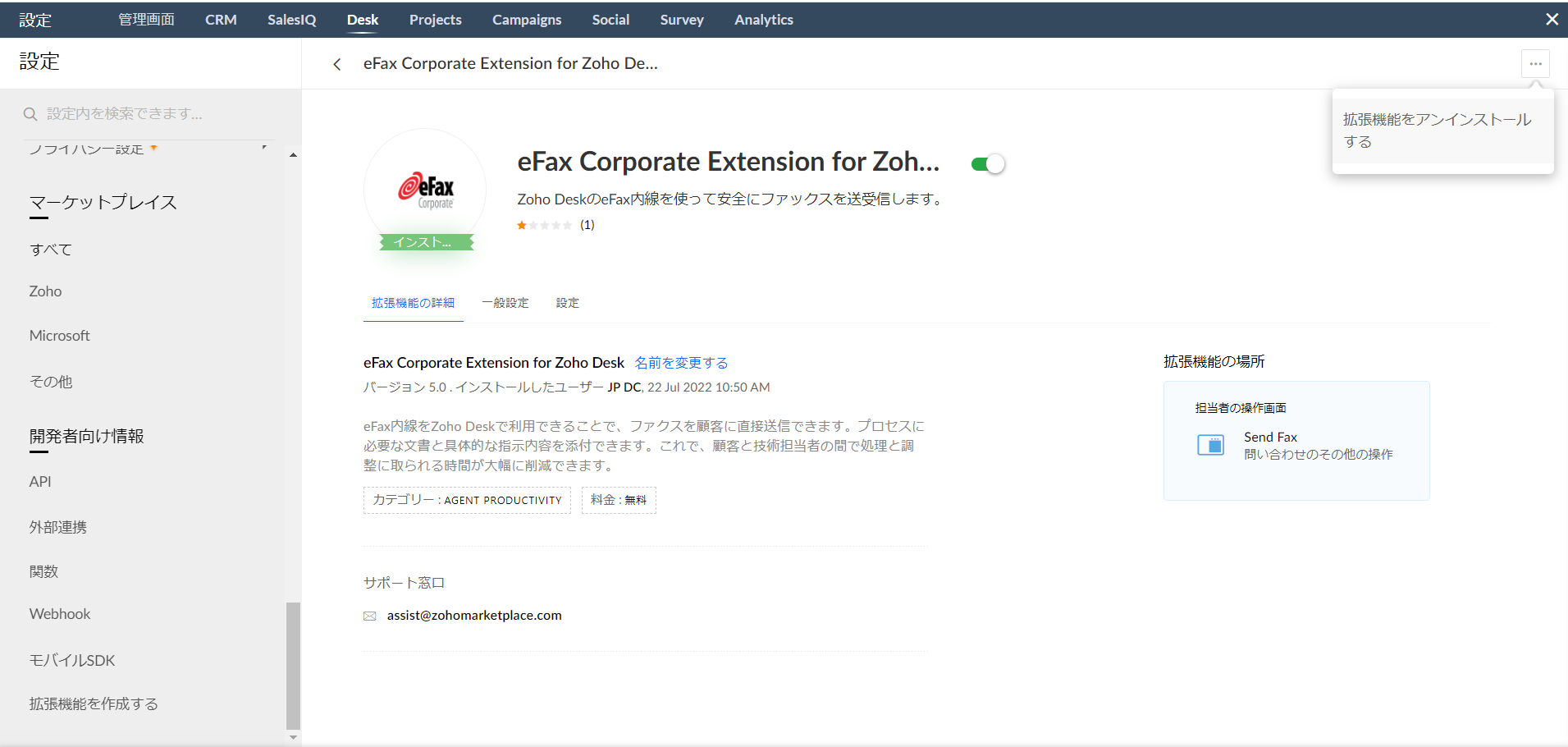Image resolution: width=1568 pixels, height=747 pixels.
Task: Click the マーケットプレイス section heading
Action: tap(103, 203)
